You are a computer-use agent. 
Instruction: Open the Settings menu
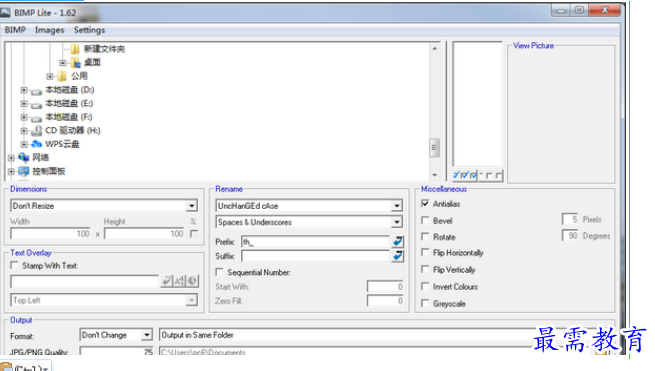pyautogui.click(x=89, y=30)
